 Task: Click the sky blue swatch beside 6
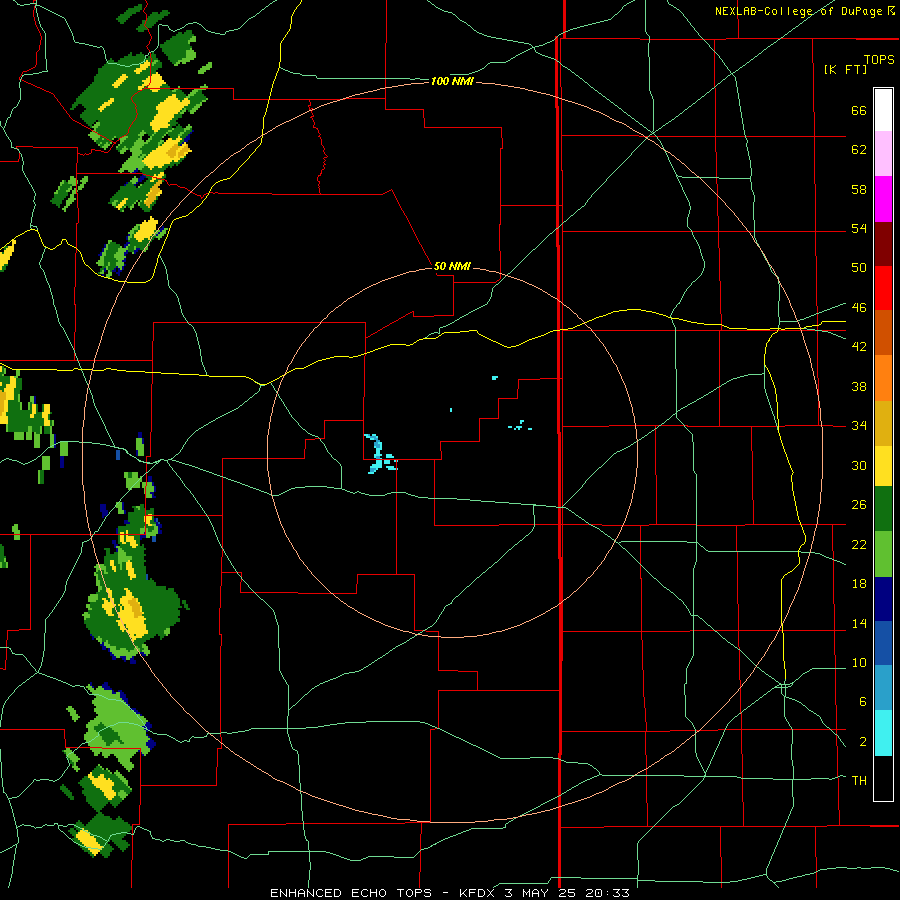click(x=883, y=687)
